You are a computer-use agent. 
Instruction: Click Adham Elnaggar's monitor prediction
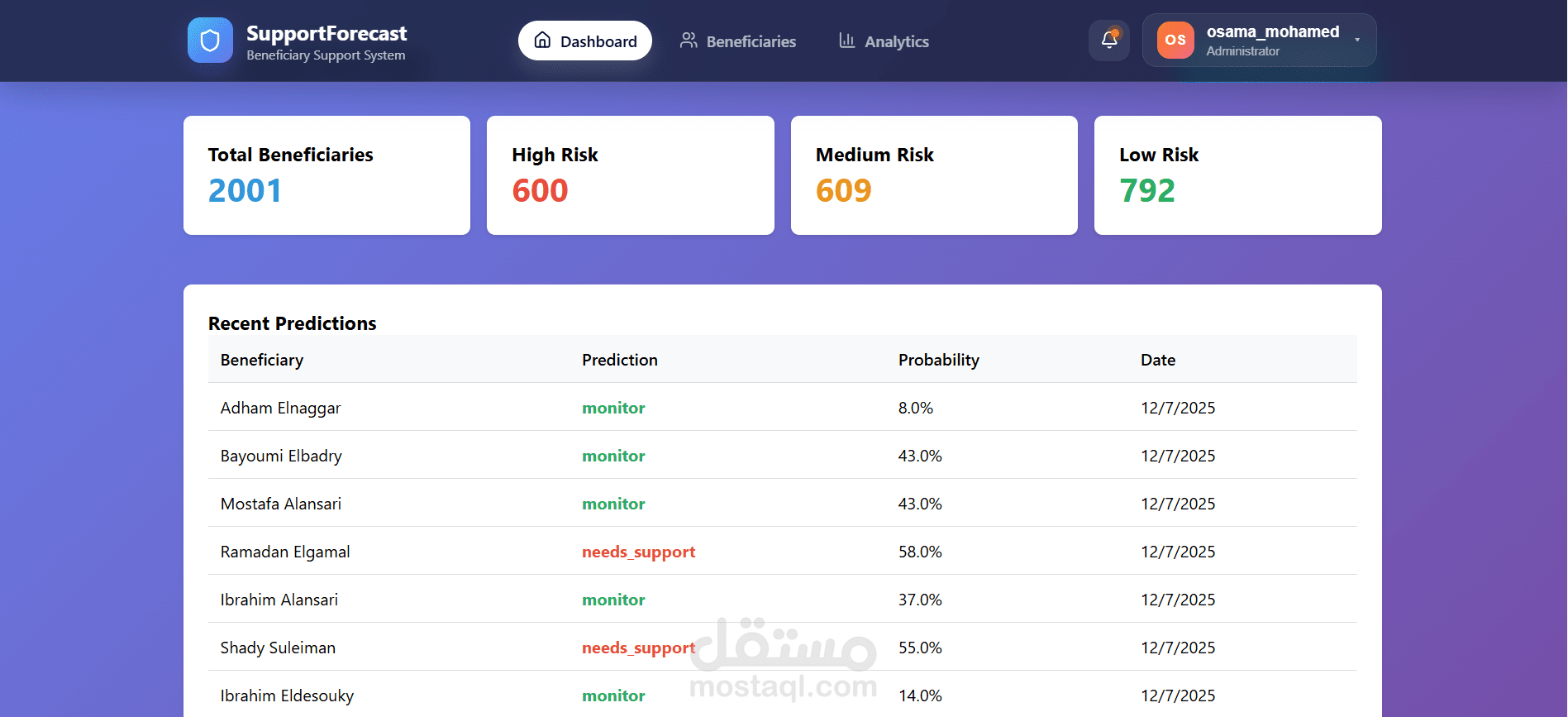click(x=613, y=408)
